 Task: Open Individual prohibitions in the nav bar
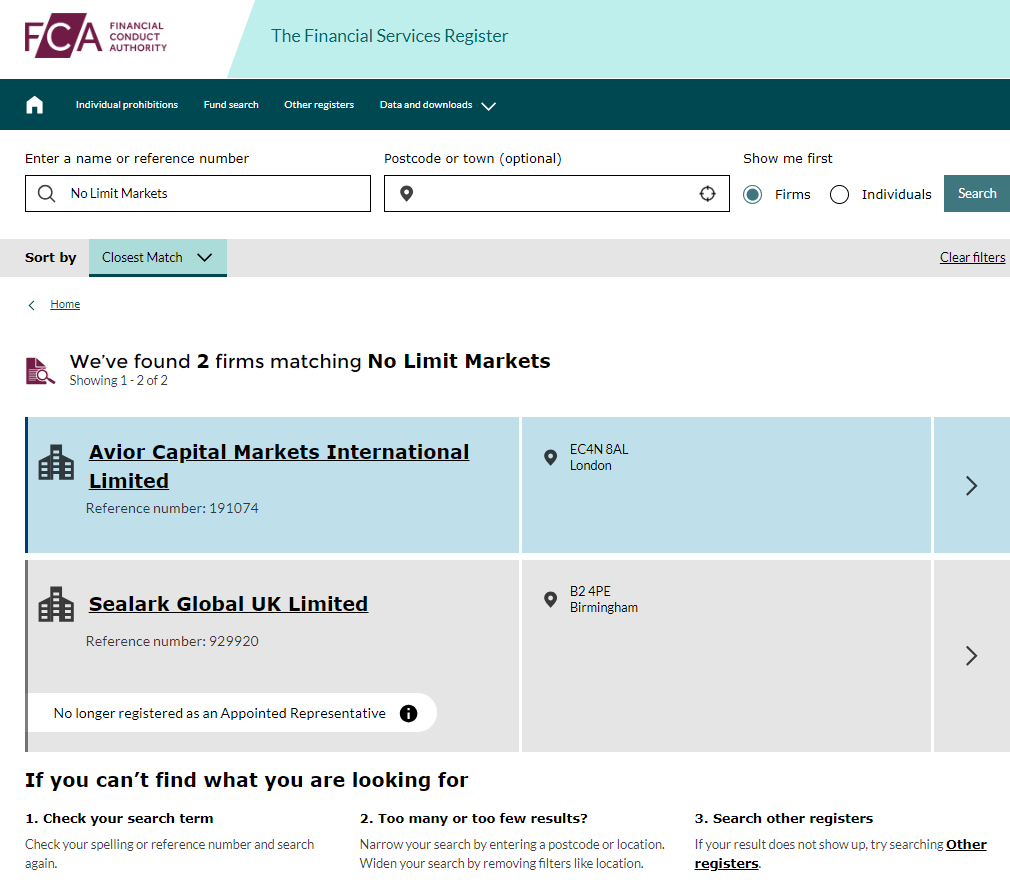127,105
